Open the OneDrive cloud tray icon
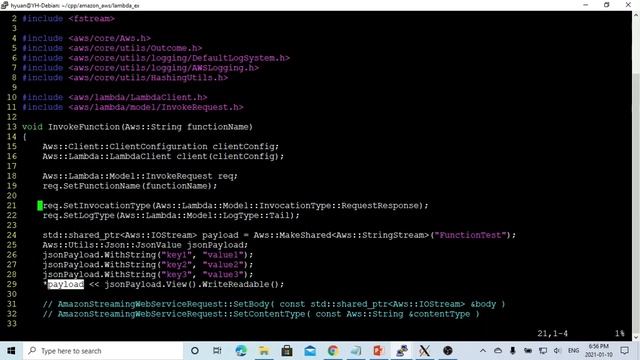640x360 pixels. pos(498,351)
